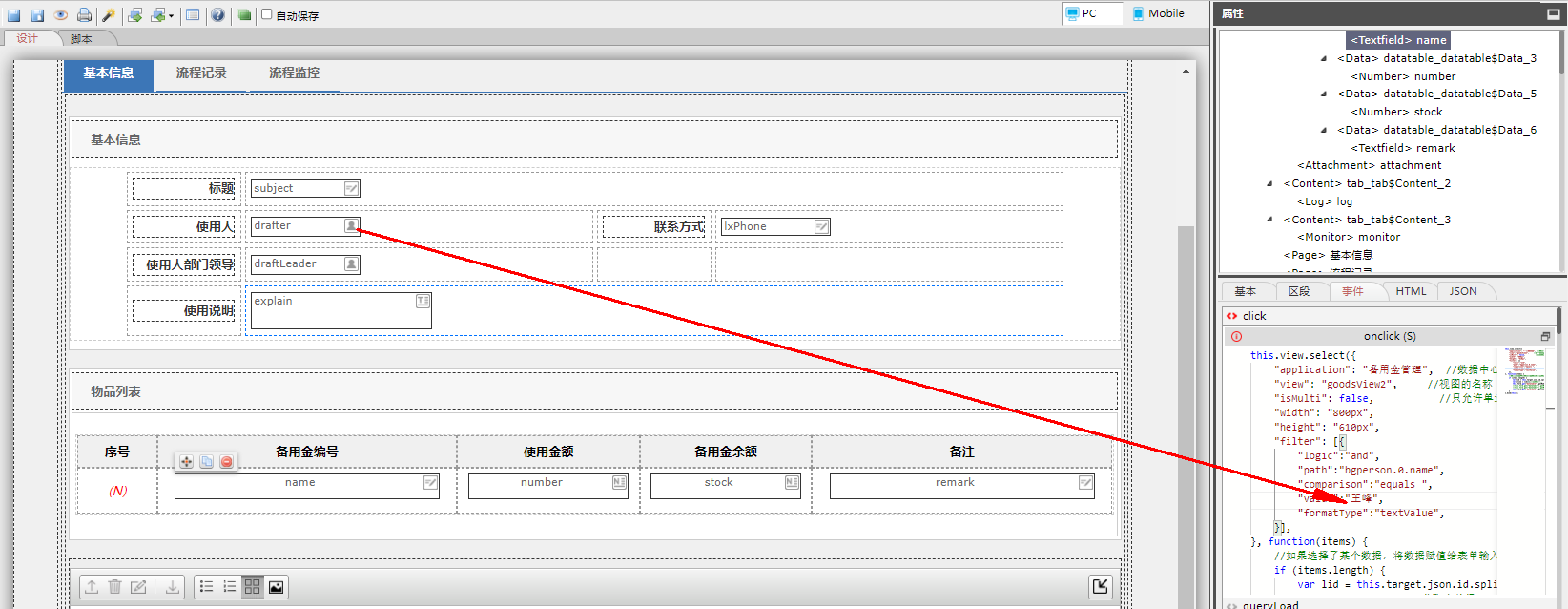Screen dimensions: 1568x609
Task: Click the name field in the table
Action: point(307,485)
